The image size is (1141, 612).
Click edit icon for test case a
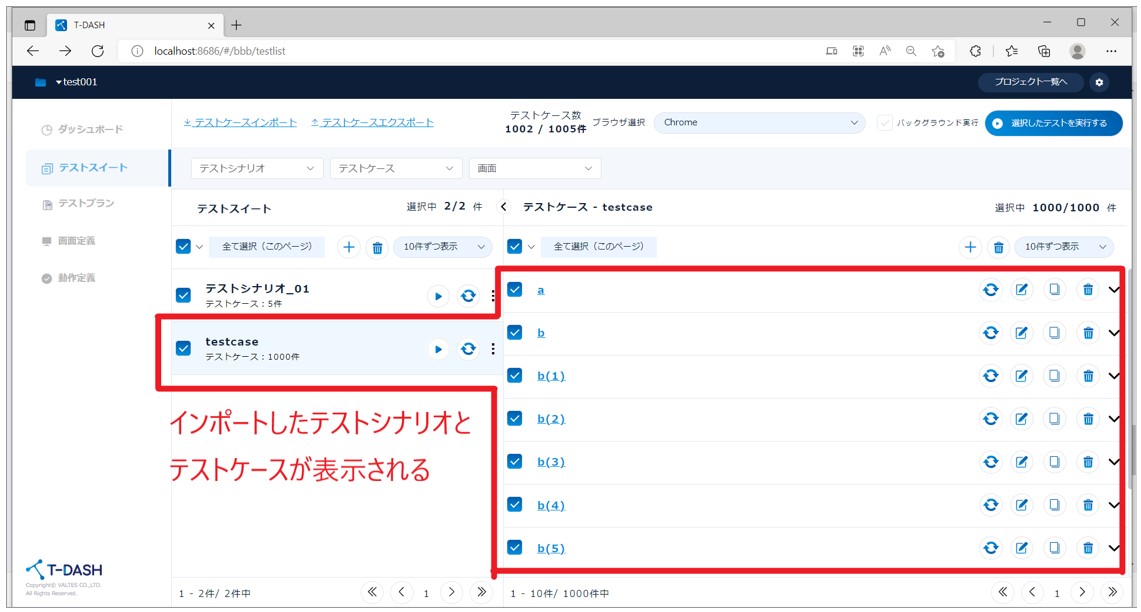tap(1021, 290)
